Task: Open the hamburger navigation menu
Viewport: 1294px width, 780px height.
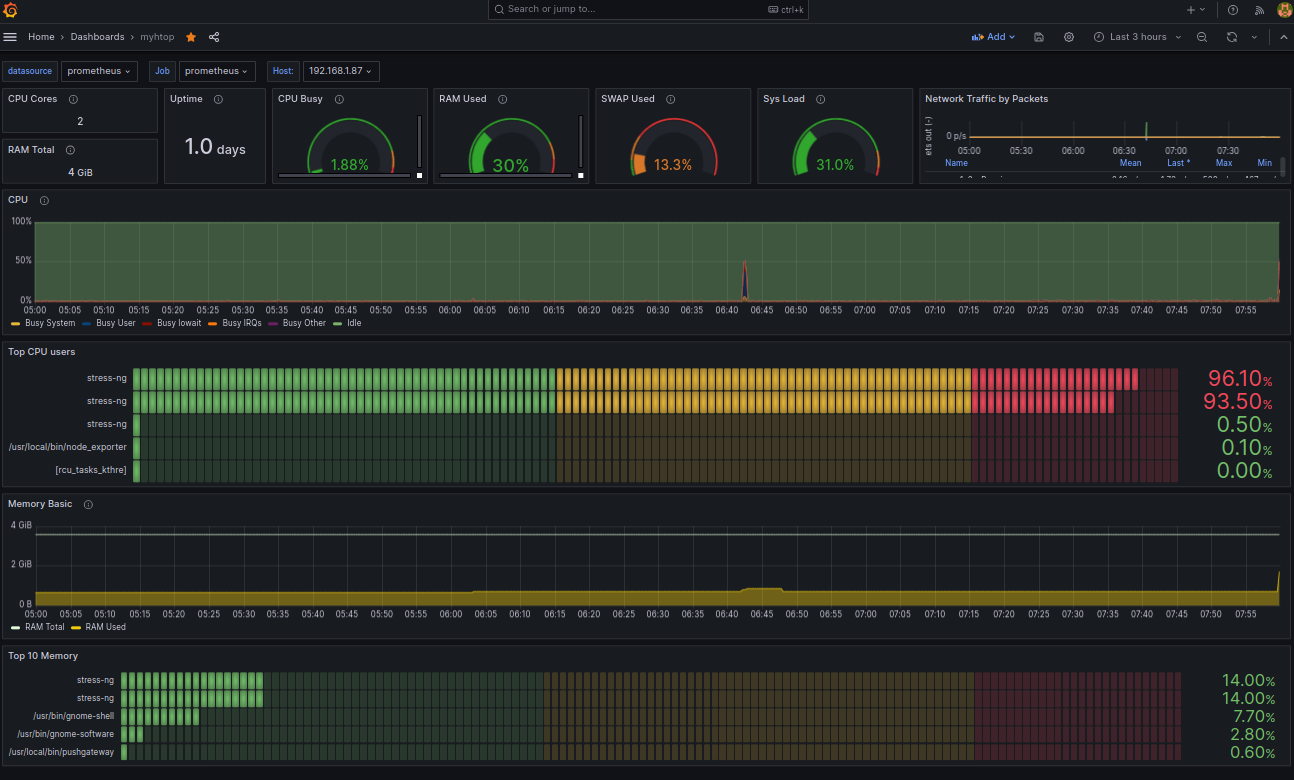Action: [10, 37]
